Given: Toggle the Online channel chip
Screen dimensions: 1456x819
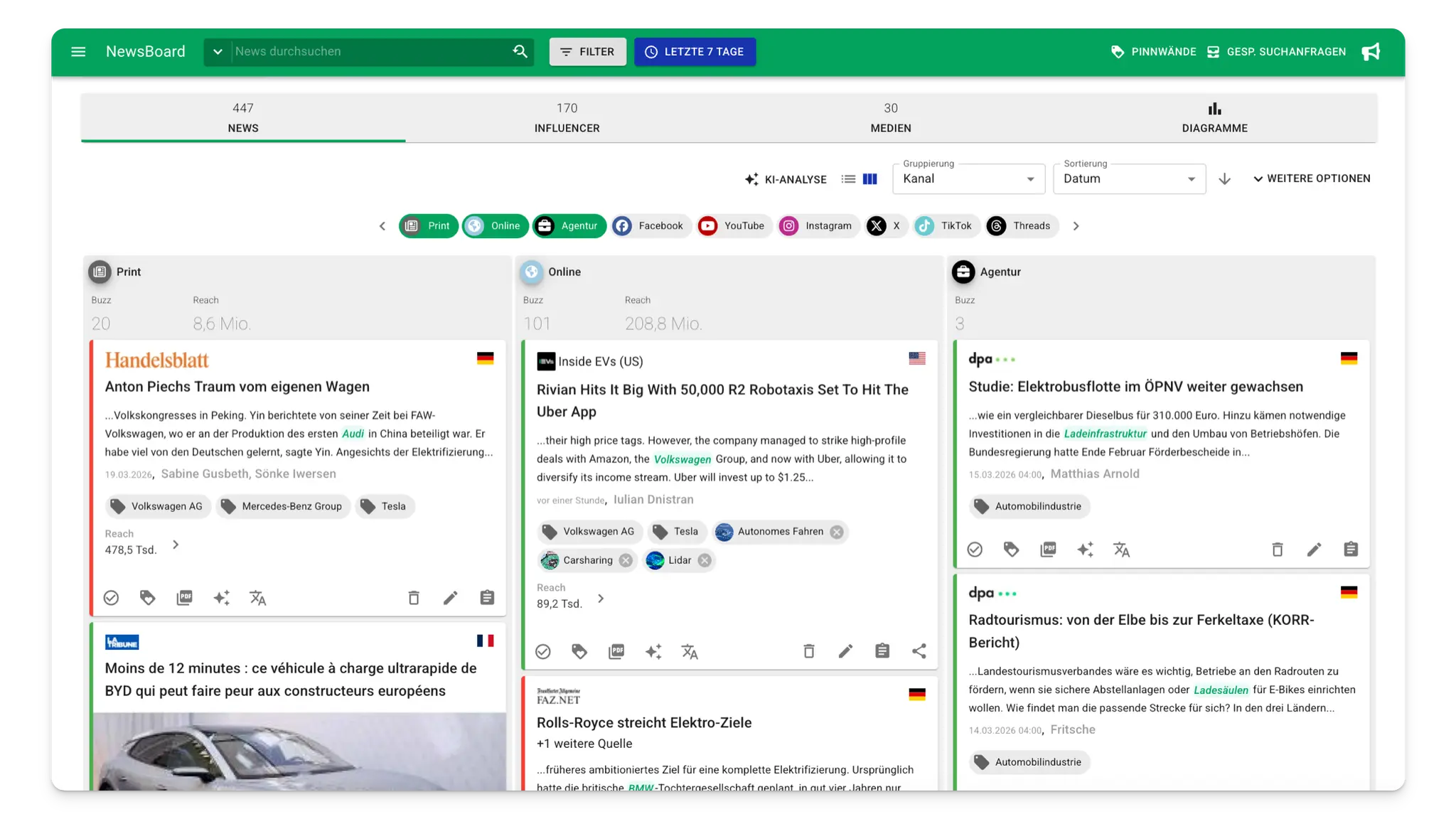Looking at the screenshot, I should [x=496, y=225].
